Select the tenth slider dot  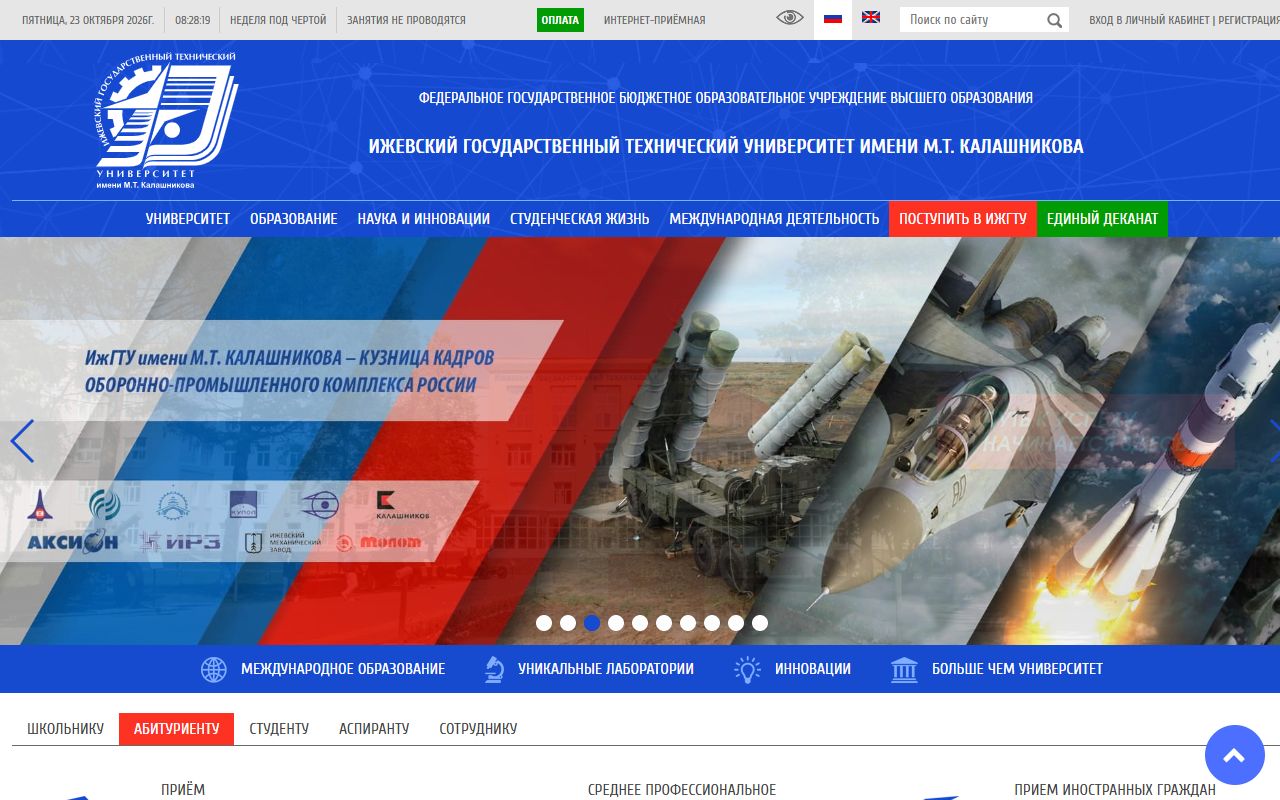(760, 623)
